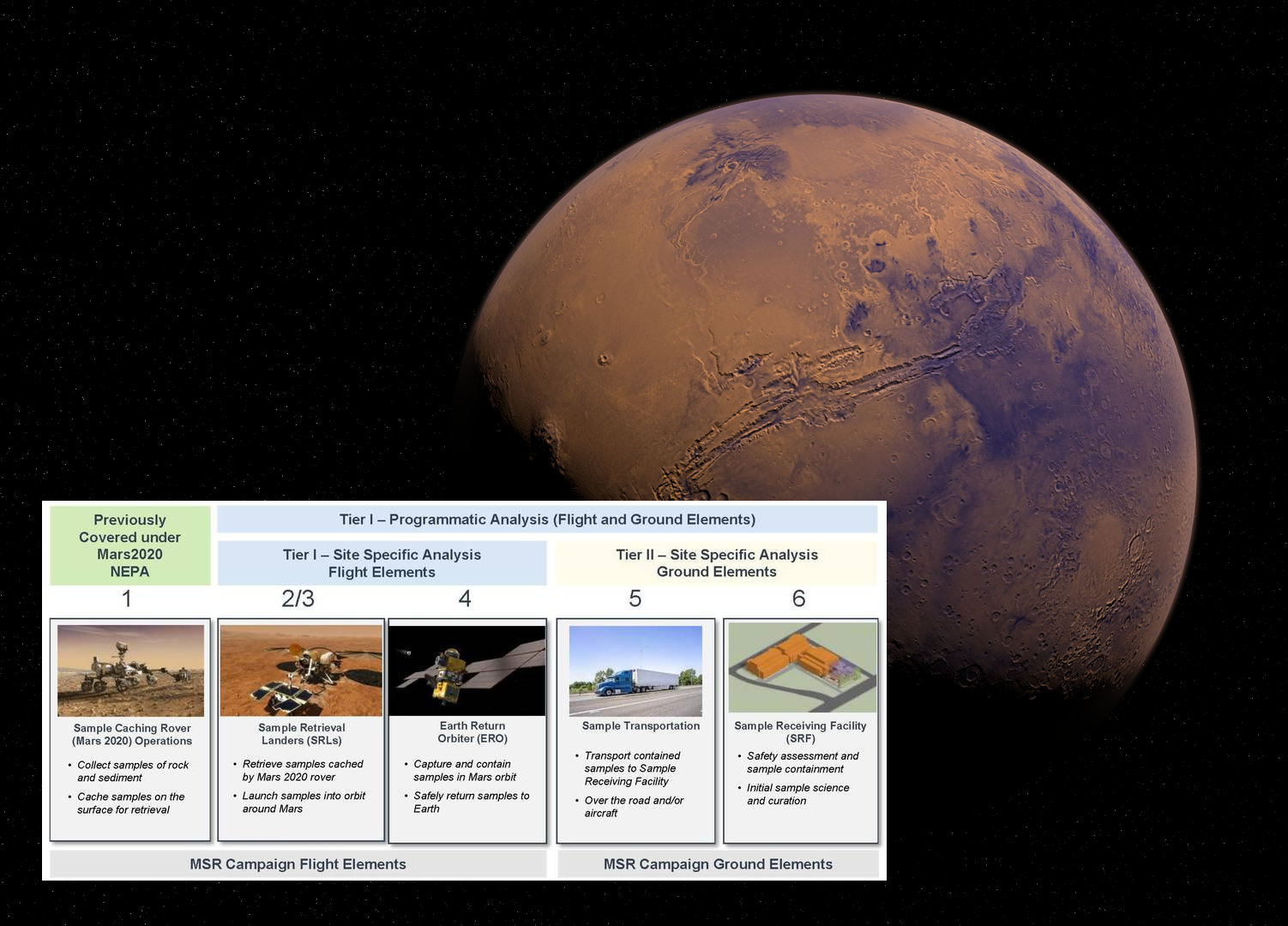Click the Sample Receiving Facility building rendering
1288x926 pixels.
tap(802, 668)
